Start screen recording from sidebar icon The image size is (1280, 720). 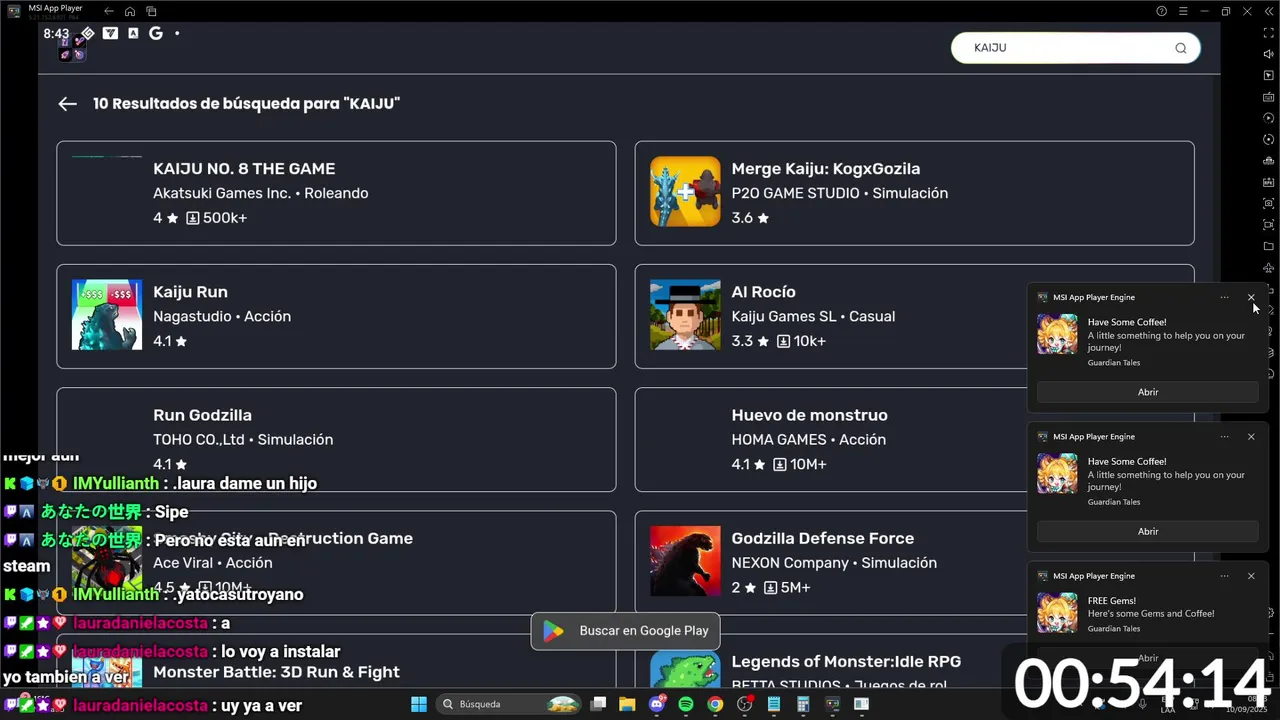click(1269, 225)
